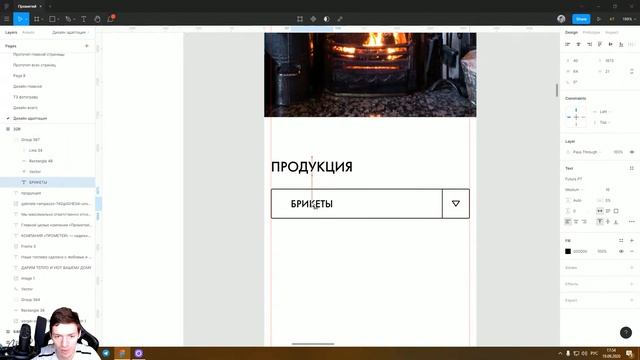
Task: Click the Present play icon
Action: point(599,19)
